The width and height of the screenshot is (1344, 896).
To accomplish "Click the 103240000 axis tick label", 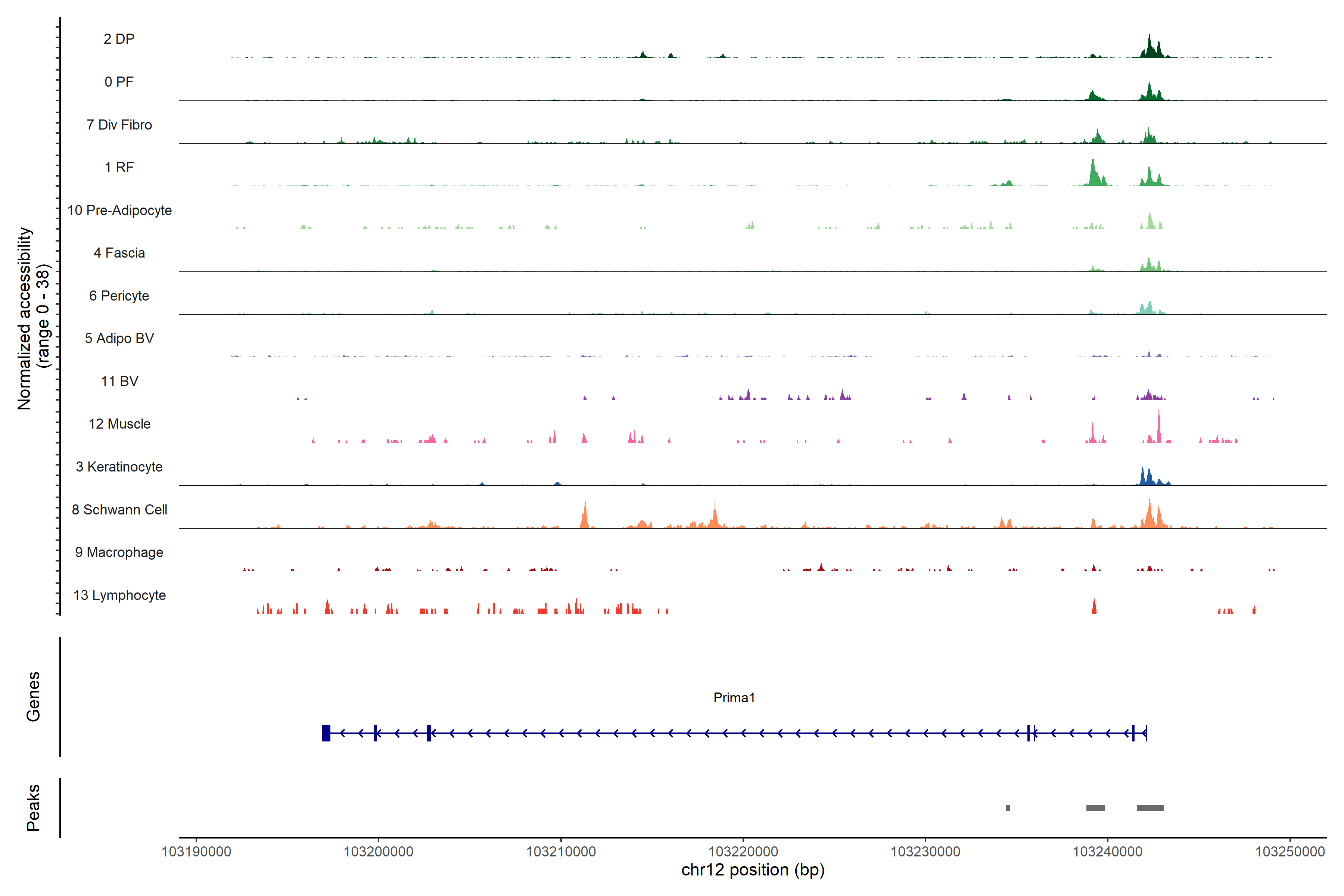I will (1107, 852).
